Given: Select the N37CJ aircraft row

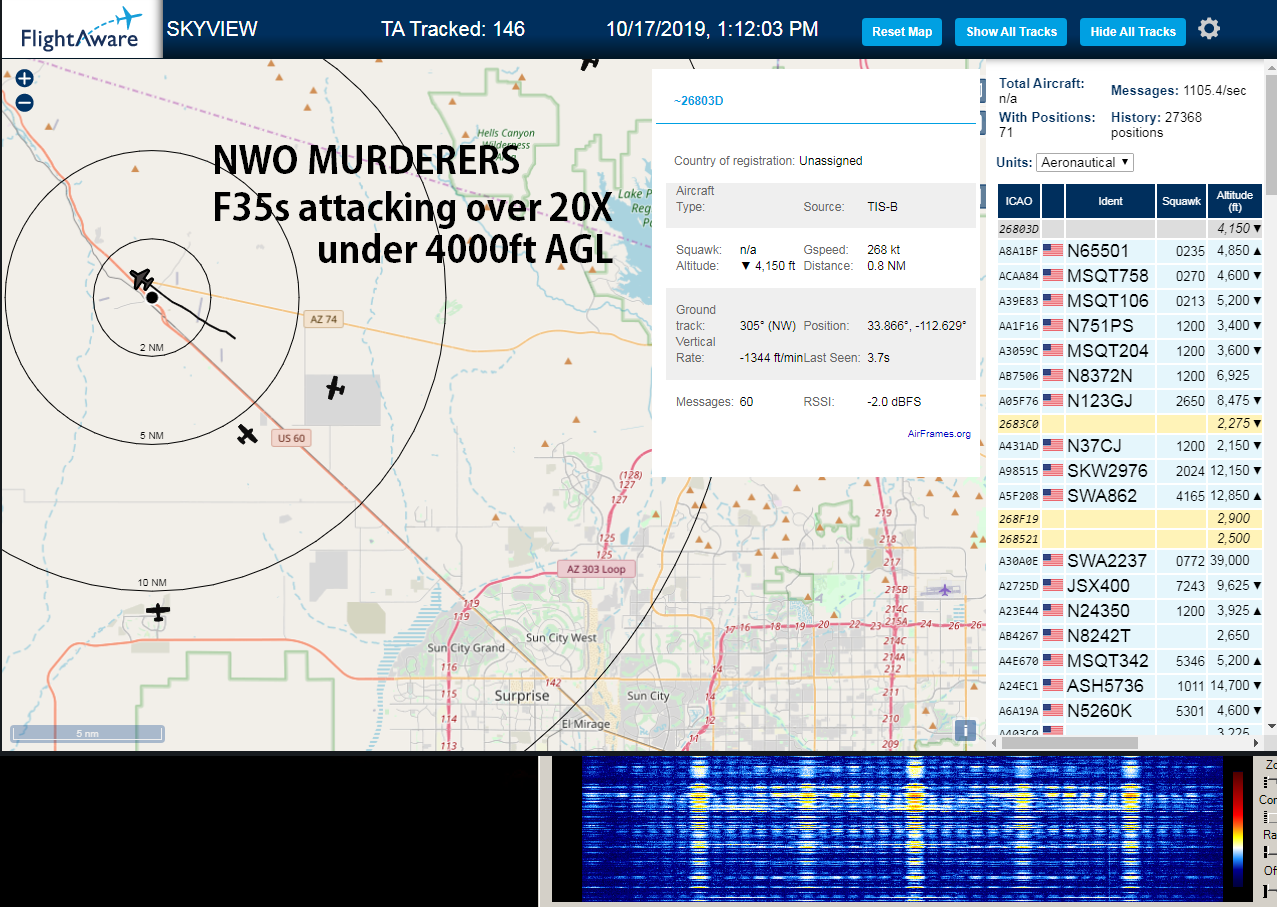Looking at the screenshot, I should click(x=1130, y=446).
